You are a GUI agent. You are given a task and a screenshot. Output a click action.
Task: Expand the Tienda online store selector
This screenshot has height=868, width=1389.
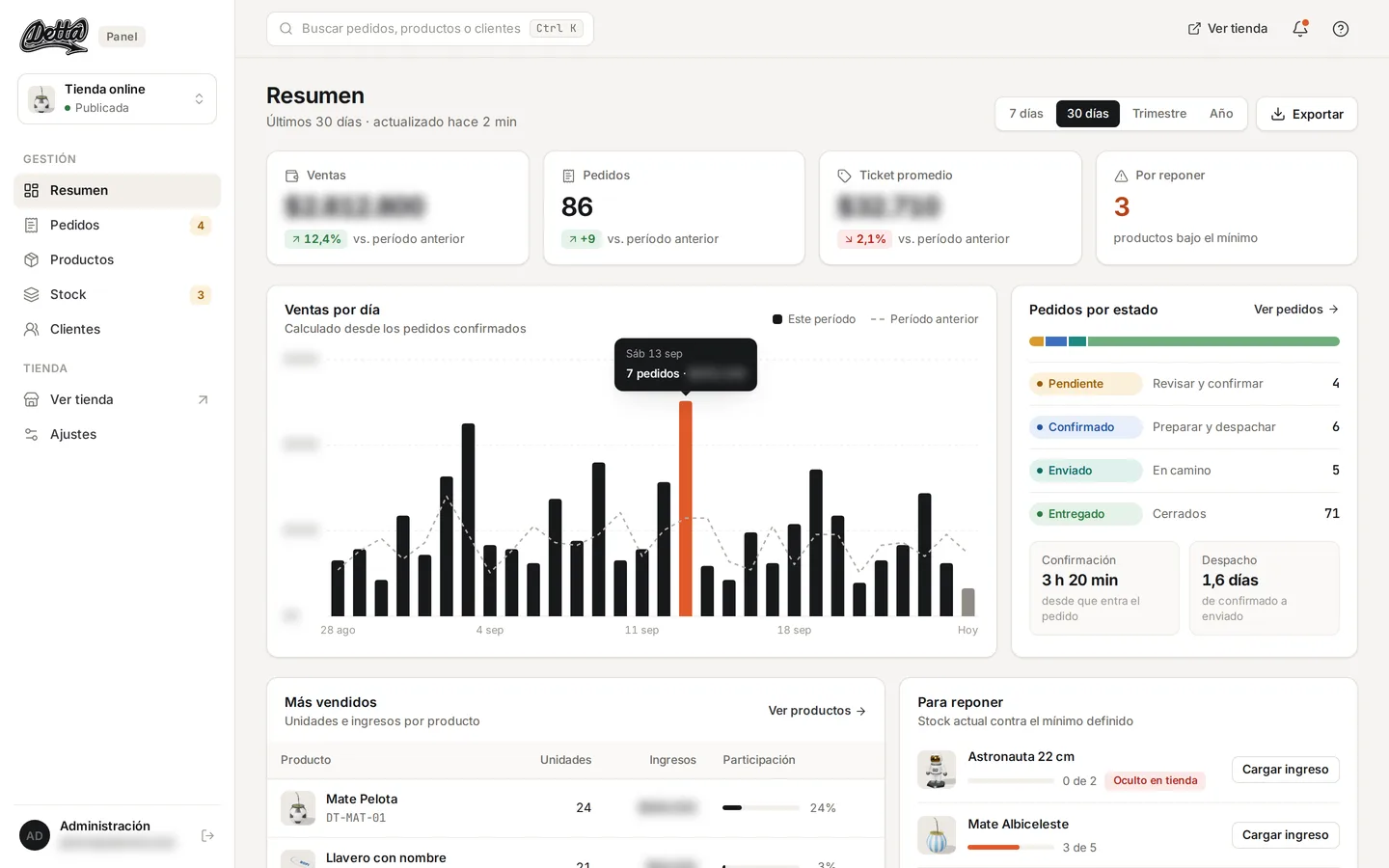(117, 99)
